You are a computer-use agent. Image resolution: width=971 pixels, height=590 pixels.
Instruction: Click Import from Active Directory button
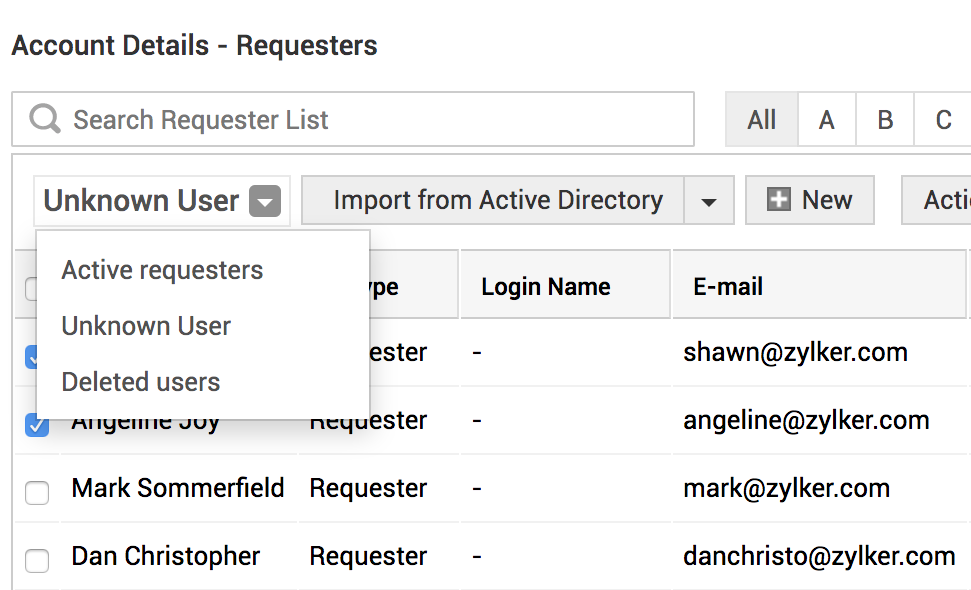click(x=497, y=200)
